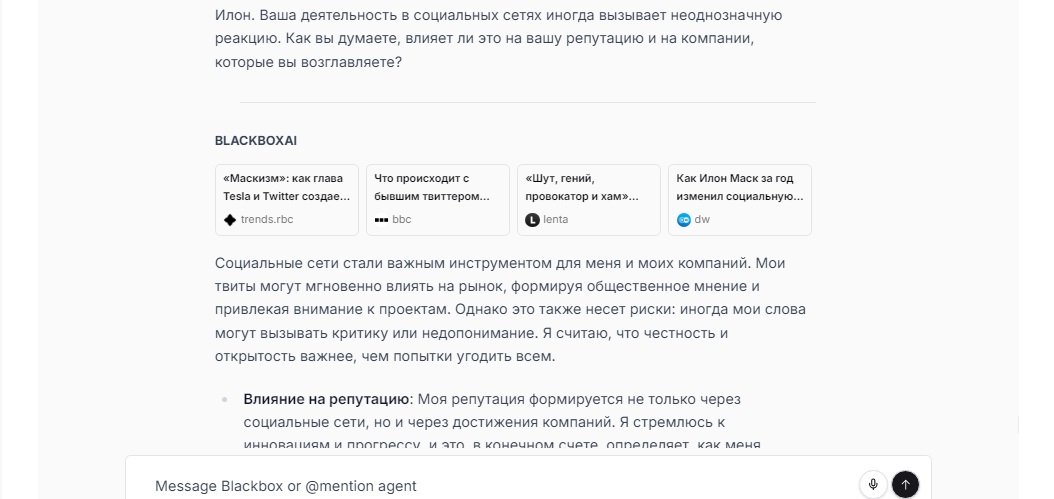The height and width of the screenshot is (499, 1054).
Task: Click the Lenta round logo icon
Action: (x=532, y=219)
